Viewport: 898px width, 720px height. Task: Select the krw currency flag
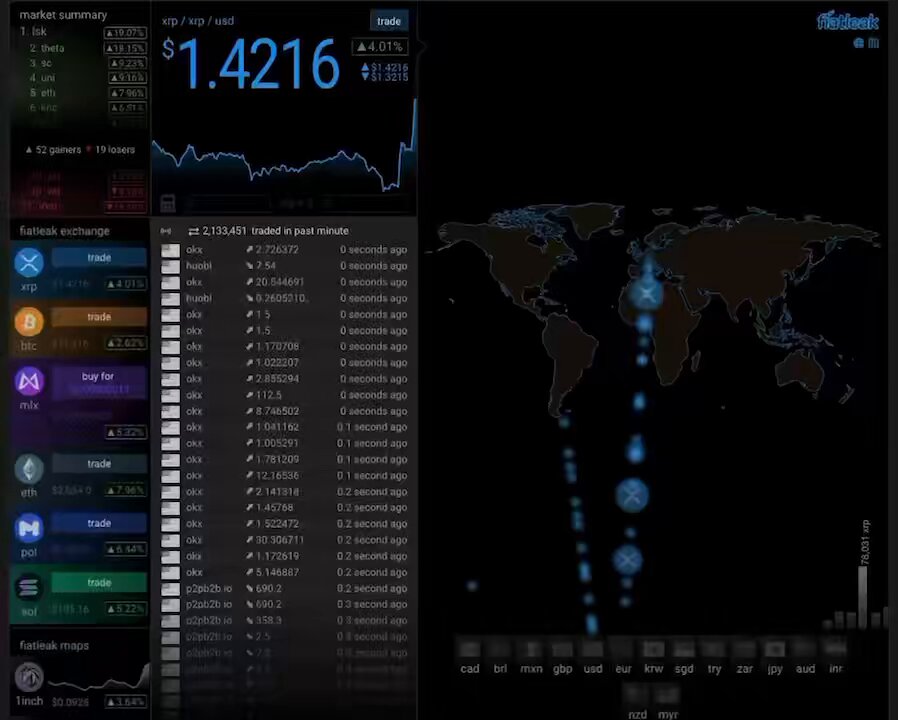click(653, 649)
